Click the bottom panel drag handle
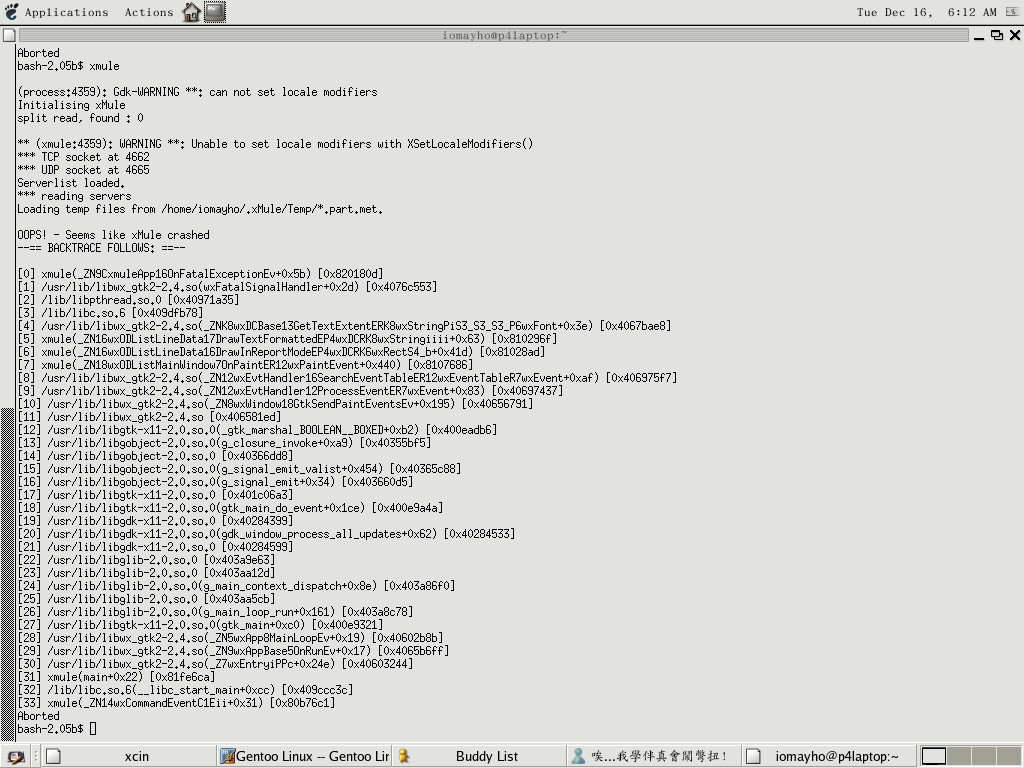 click(37, 756)
